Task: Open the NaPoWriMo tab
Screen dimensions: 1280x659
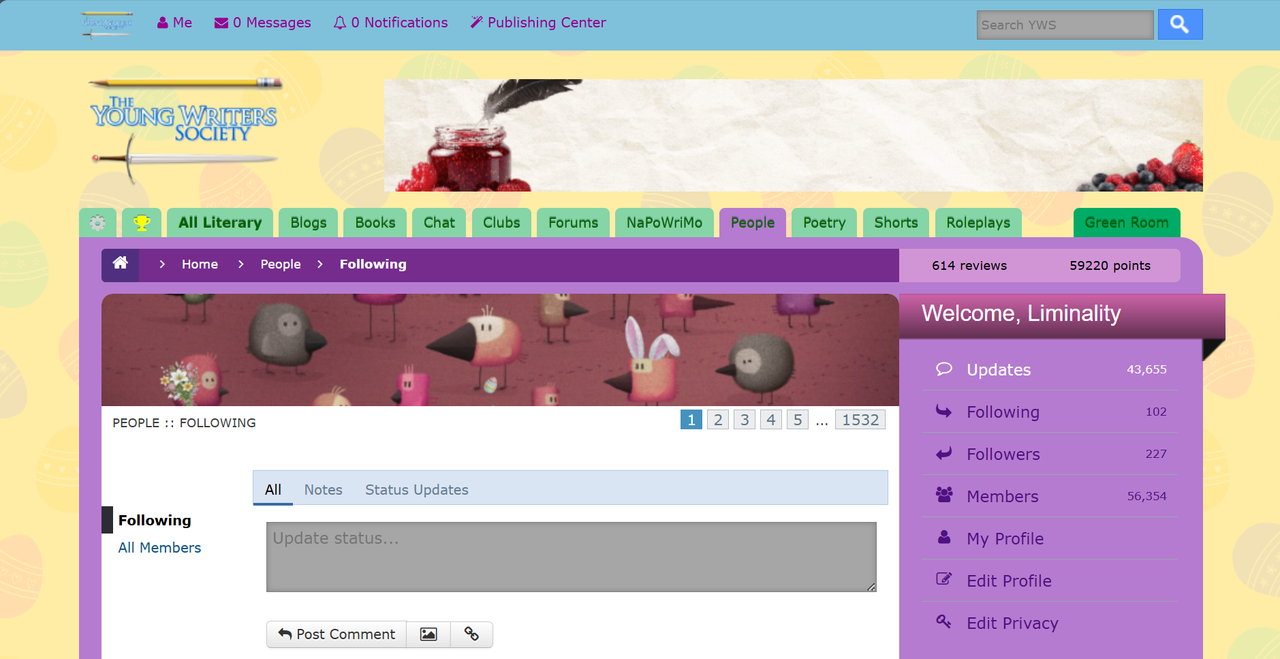Action: 664,223
